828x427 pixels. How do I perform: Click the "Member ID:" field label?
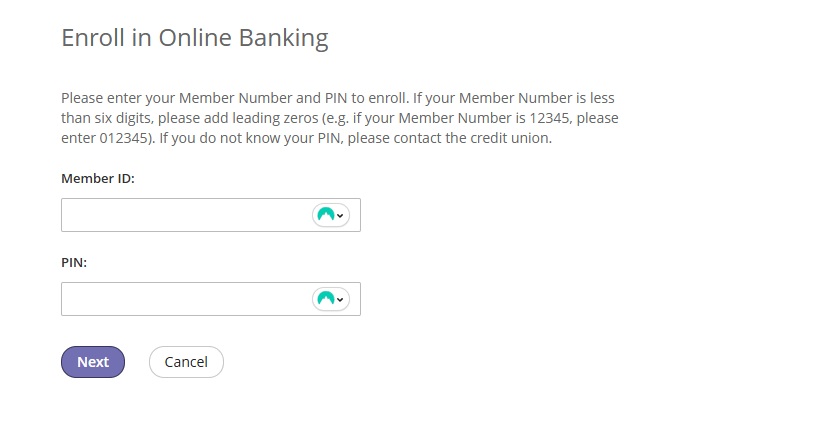tap(98, 178)
